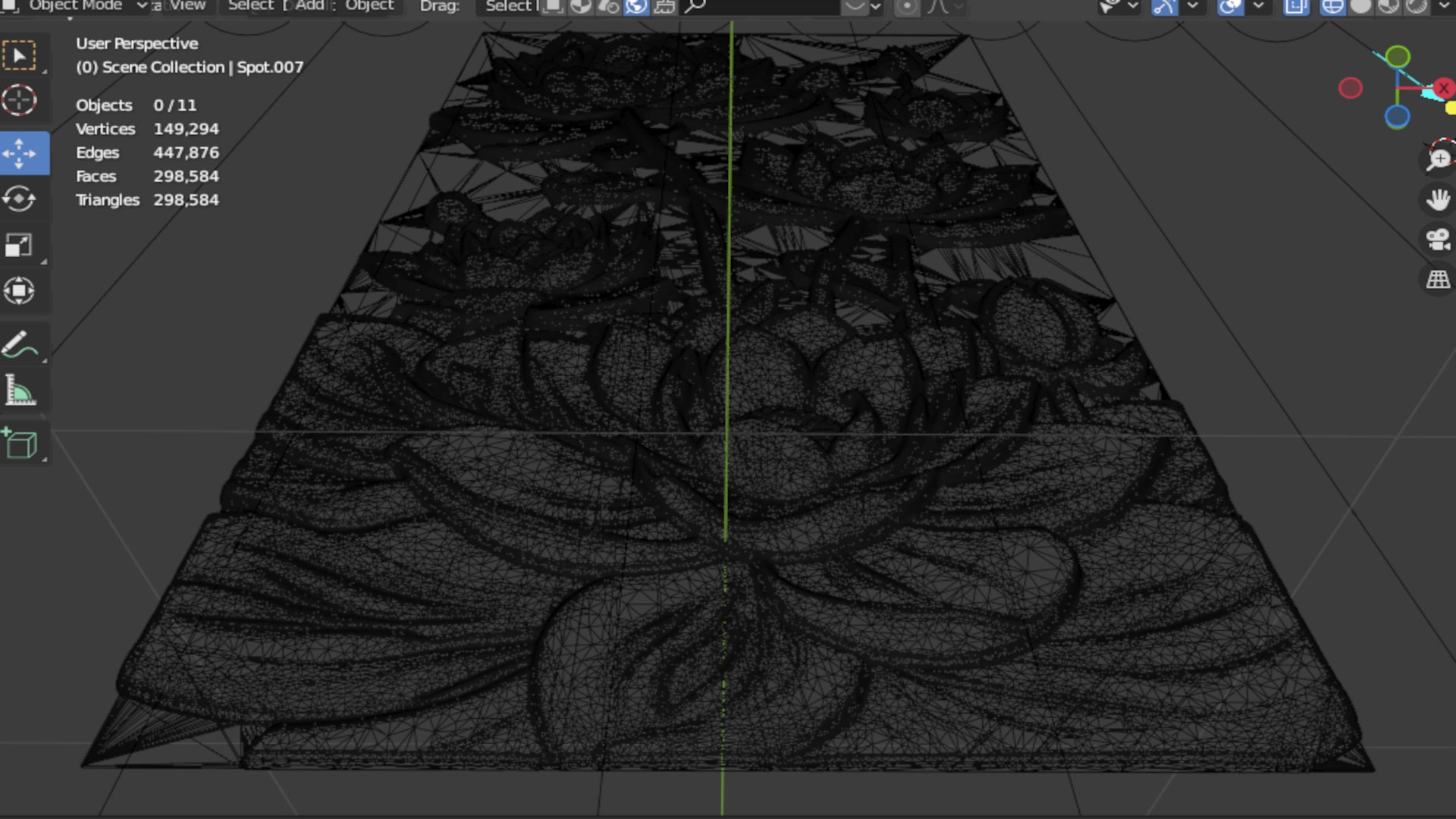Expand overlays options dropdown arrow
Image resolution: width=1456 pixels, height=819 pixels.
(1258, 7)
